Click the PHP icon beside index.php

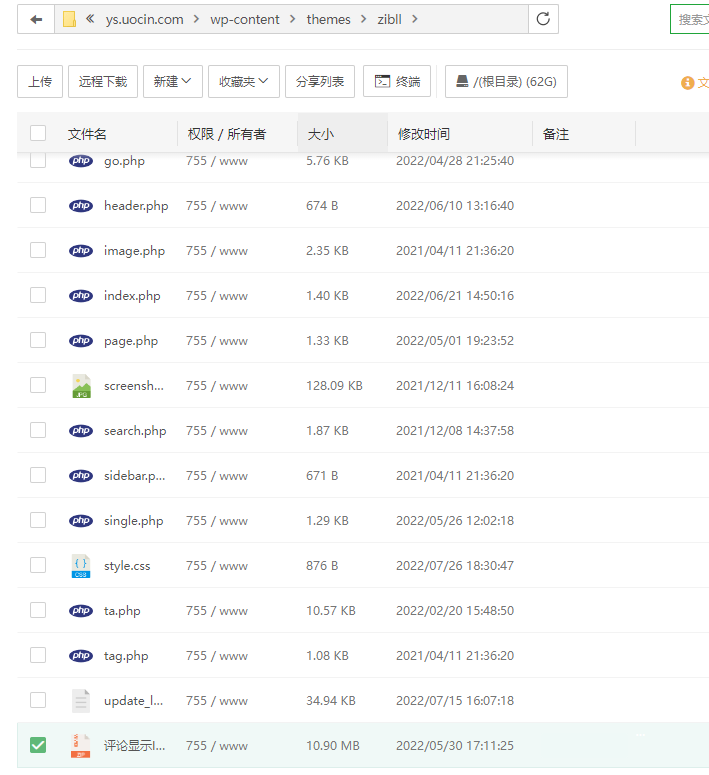81,296
